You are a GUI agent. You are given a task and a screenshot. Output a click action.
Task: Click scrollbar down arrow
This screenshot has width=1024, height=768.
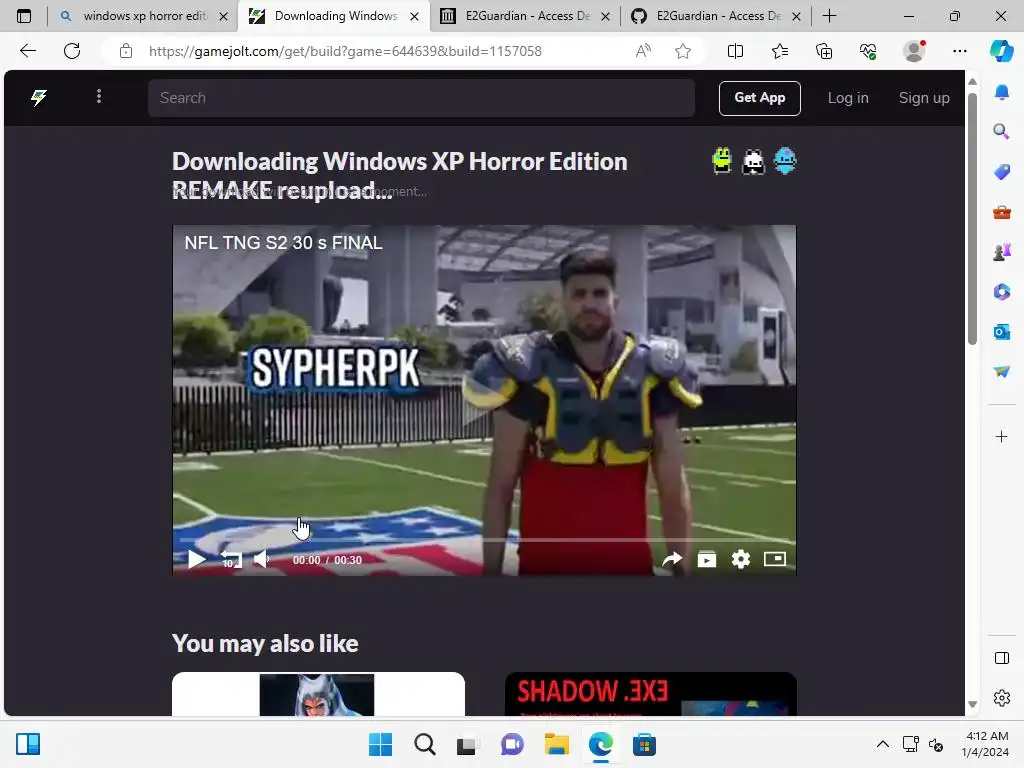pos(972,704)
